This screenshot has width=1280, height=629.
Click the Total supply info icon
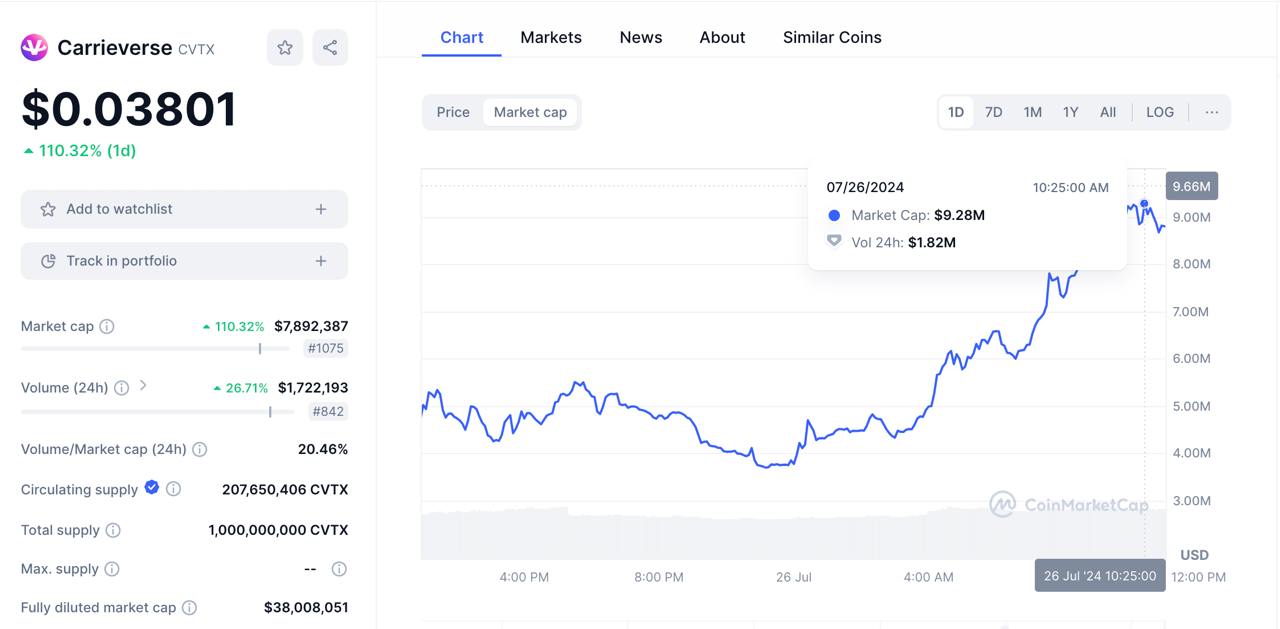pyautogui.click(x=113, y=530)
